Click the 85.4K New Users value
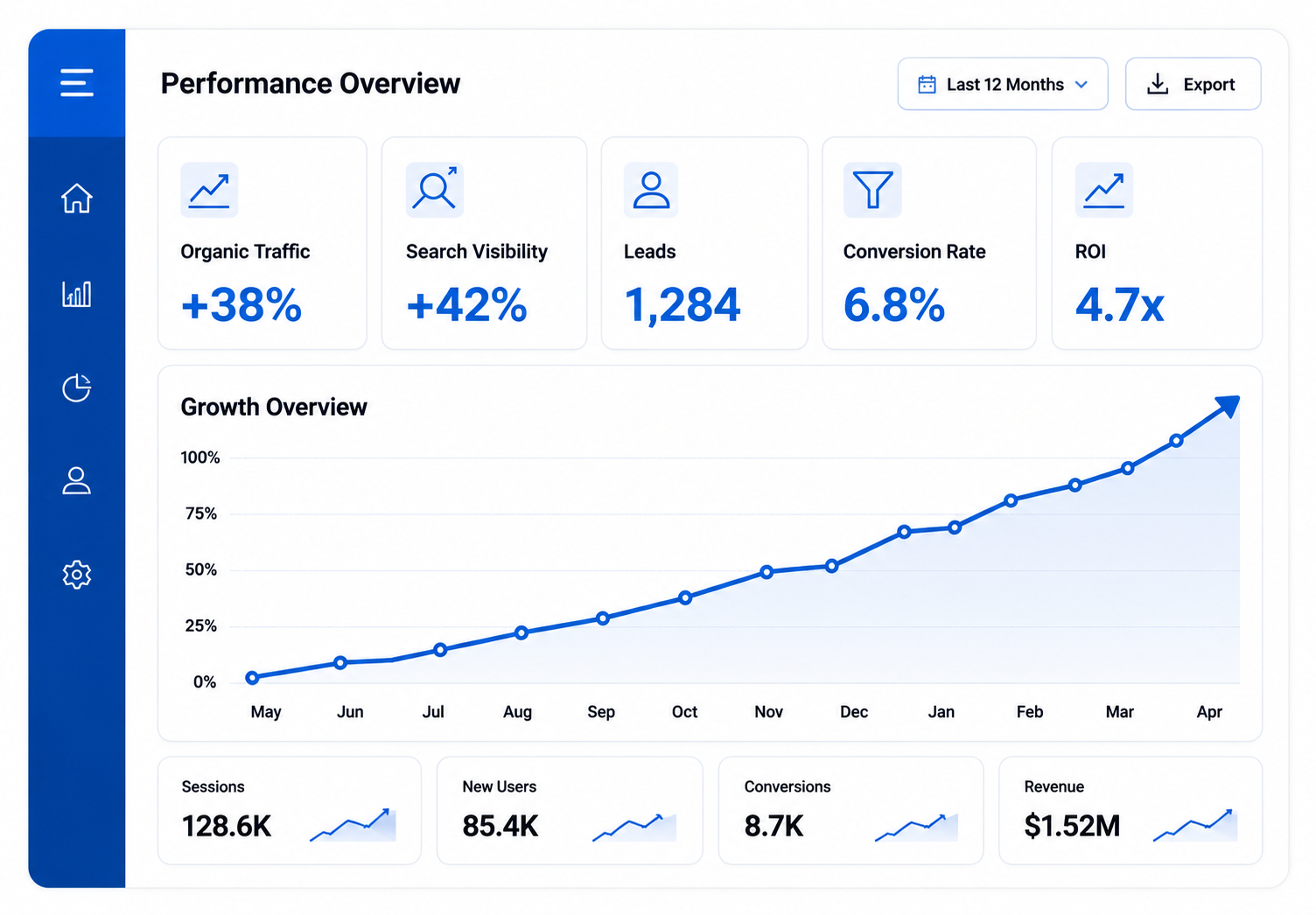 coord(500,826)
